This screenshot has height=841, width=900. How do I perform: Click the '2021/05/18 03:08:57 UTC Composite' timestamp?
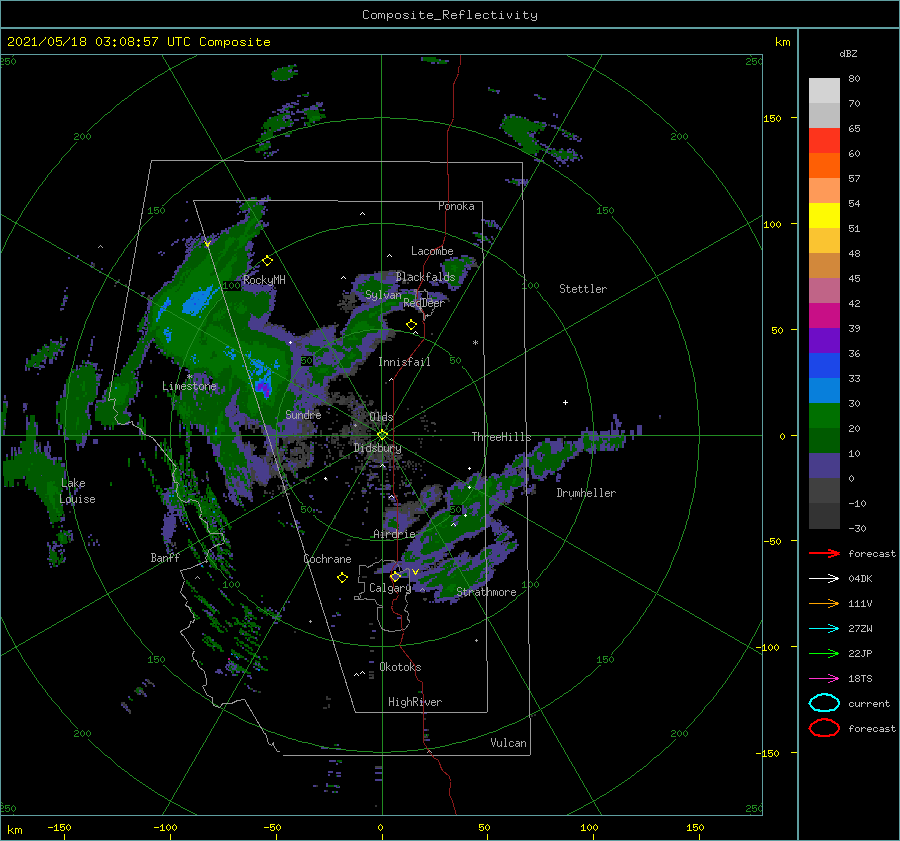point(138,42)
